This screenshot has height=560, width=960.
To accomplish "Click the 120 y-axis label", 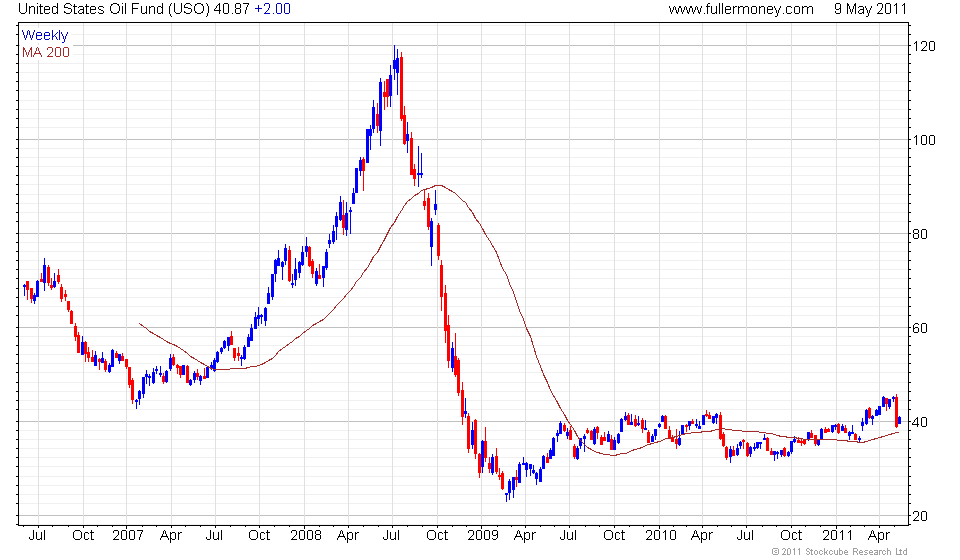I will (x=924, y=47).
